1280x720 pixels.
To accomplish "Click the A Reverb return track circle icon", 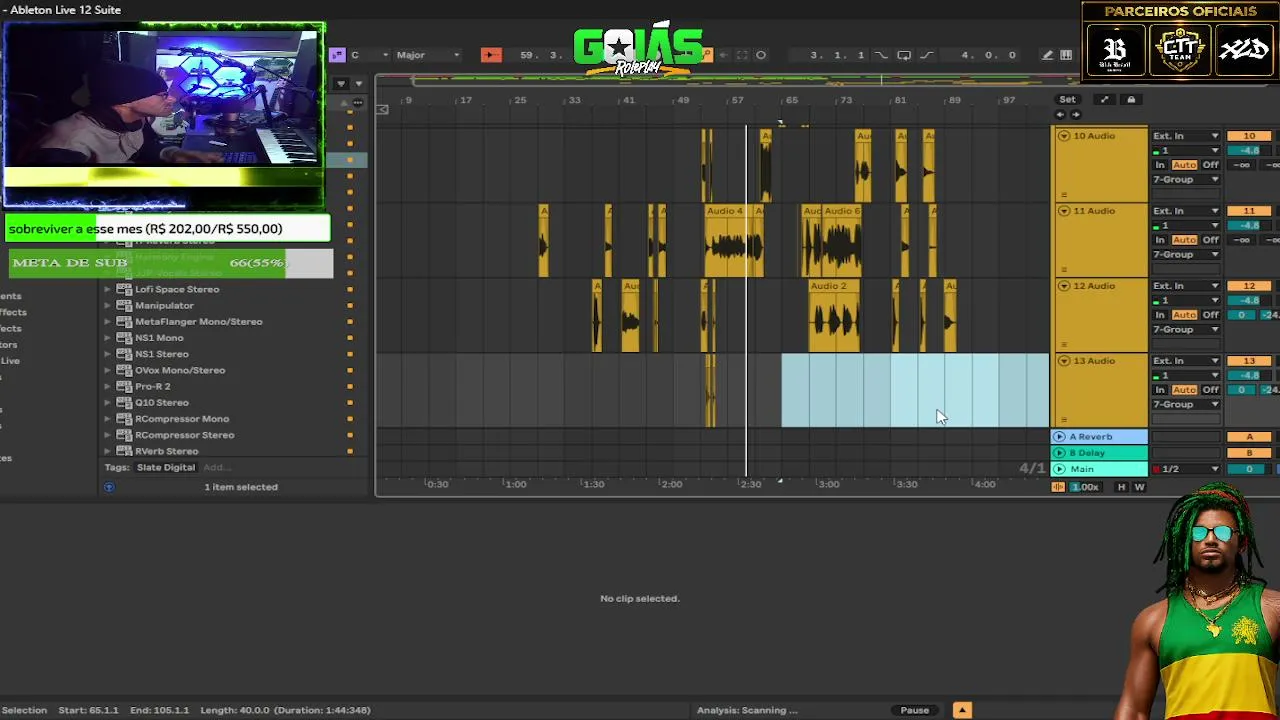I will click(x=1059, y=437).
